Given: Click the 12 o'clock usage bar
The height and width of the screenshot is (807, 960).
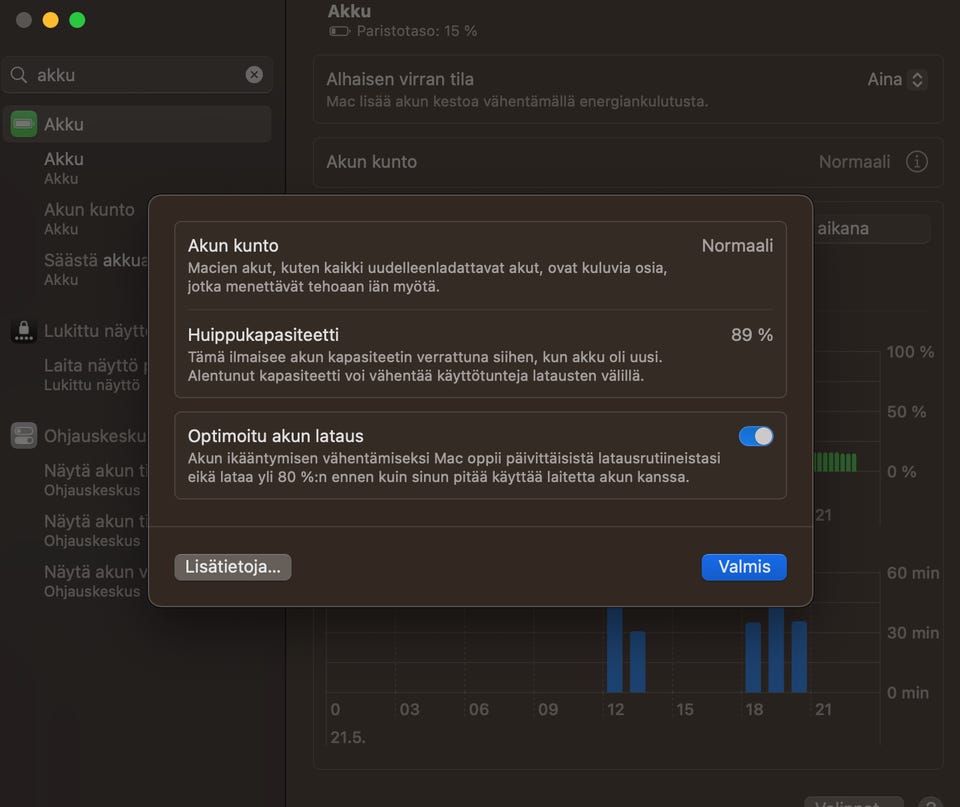Looking at the screenshot, I should click(614, 649).
